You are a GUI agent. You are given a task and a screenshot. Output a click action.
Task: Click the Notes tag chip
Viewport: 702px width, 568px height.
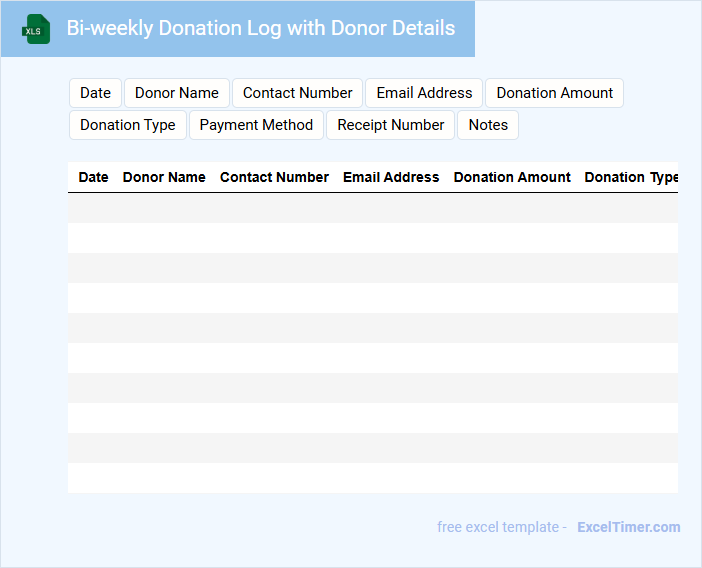tap(488, 125)
